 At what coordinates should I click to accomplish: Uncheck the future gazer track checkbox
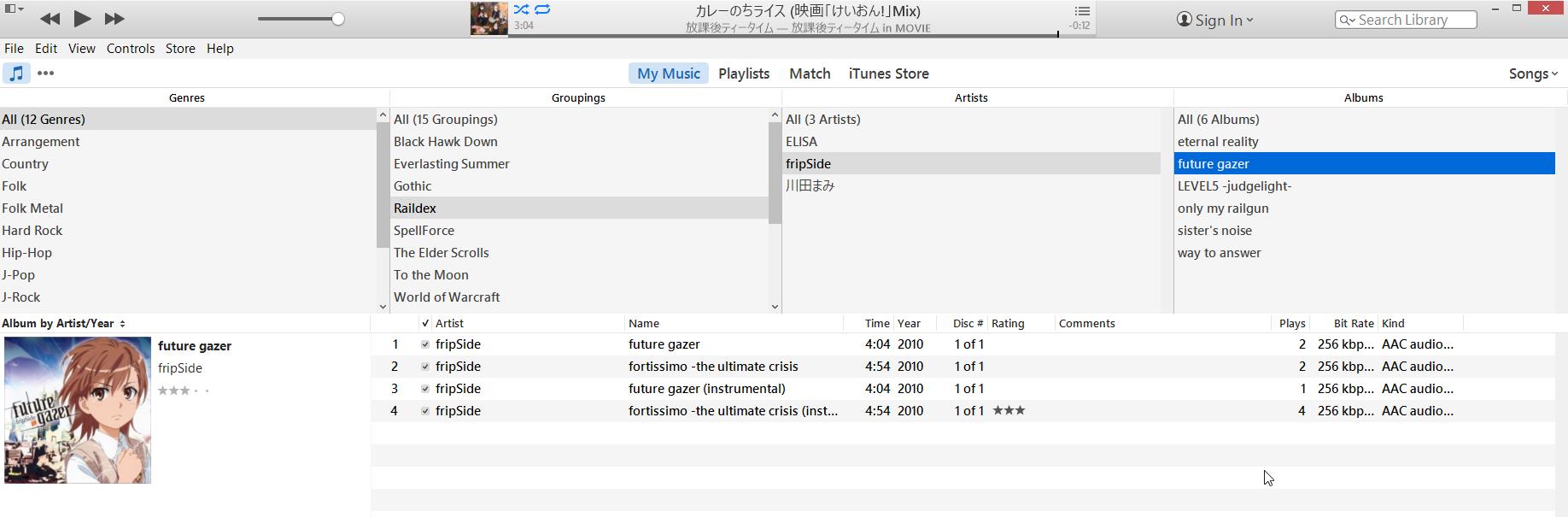pos(425,344)
